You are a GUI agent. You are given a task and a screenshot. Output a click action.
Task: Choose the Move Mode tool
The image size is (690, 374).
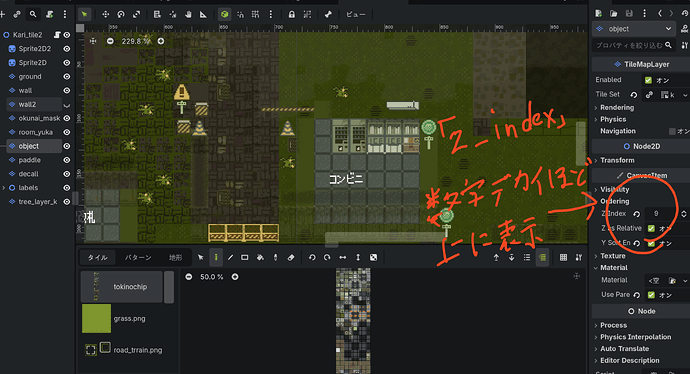(106, 15)
